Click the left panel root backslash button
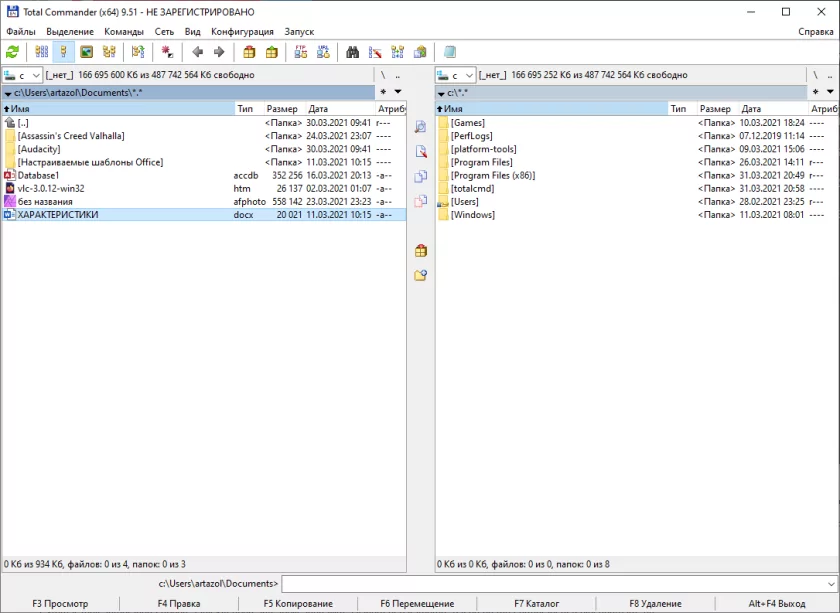 click(x=382, y=75)
